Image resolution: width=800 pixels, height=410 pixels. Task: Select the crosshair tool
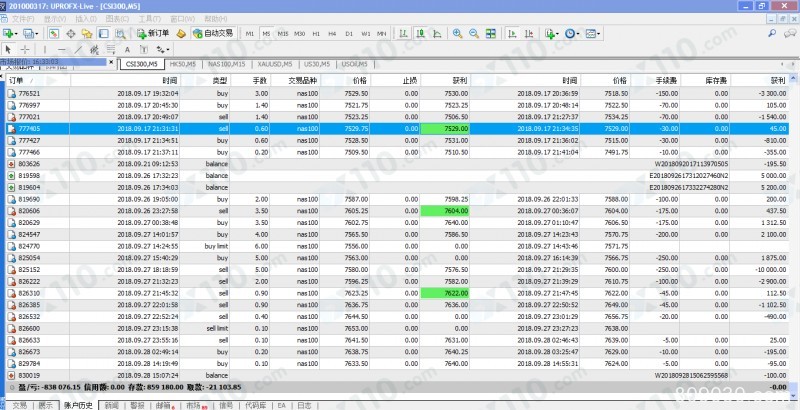pyautogui.click(x=24, y=49)
